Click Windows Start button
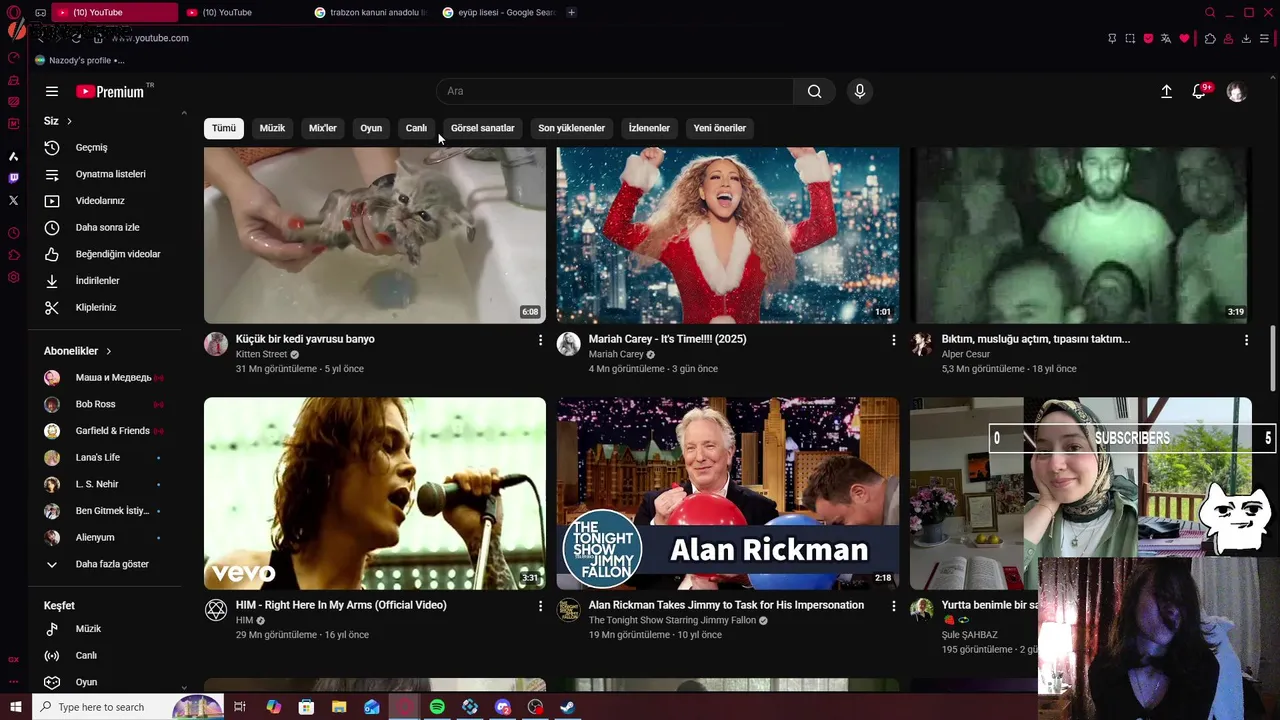The width and height of the screenshot is (1280, 720). [15, 707]
